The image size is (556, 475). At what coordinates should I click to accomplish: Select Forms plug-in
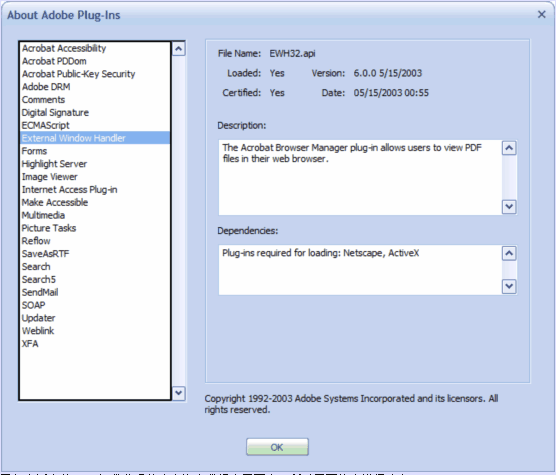pyautogui.click(x=95, y=151)
